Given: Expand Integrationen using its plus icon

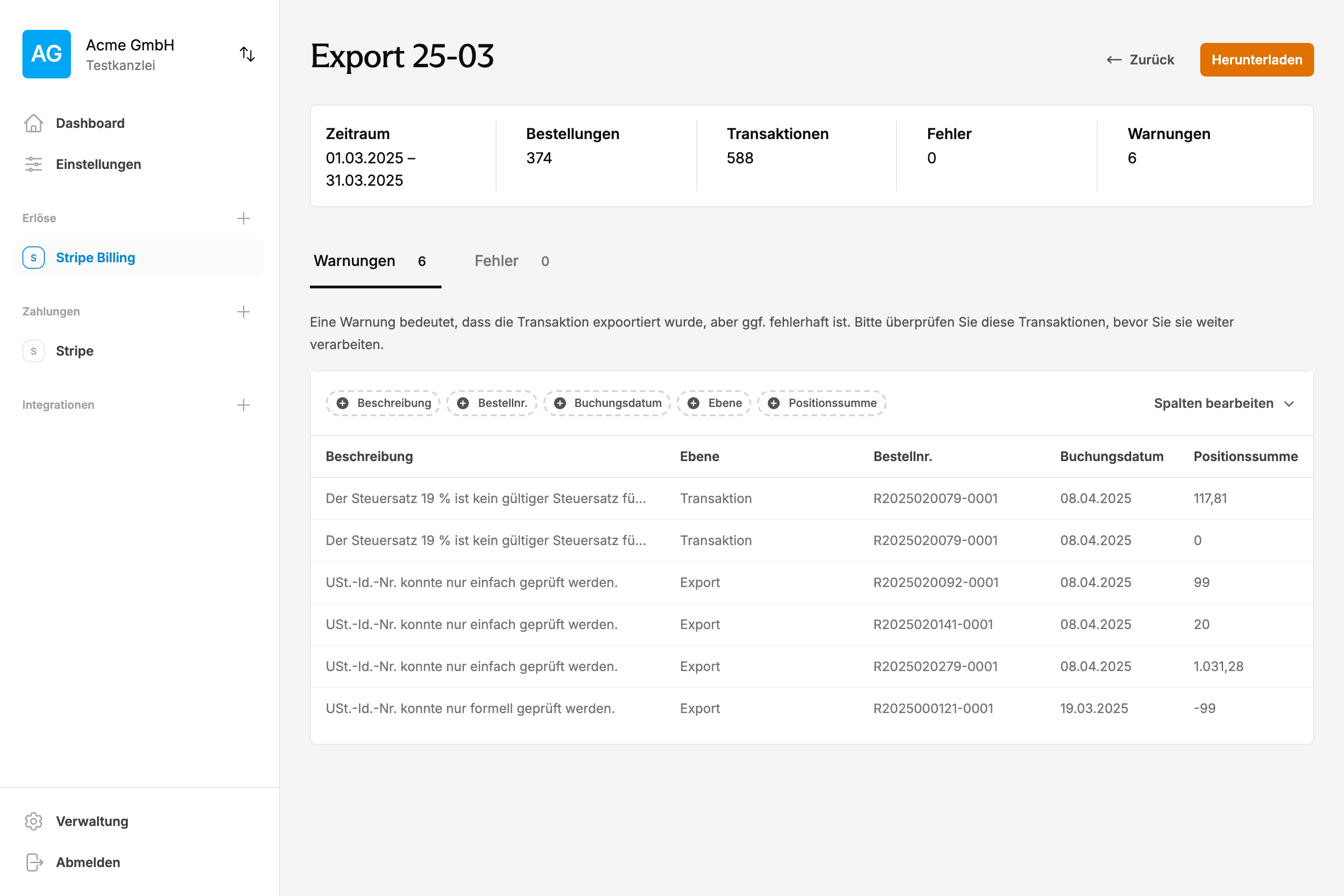Looking at the screenshot, I should pyautogui.click(x=244, y=405).
